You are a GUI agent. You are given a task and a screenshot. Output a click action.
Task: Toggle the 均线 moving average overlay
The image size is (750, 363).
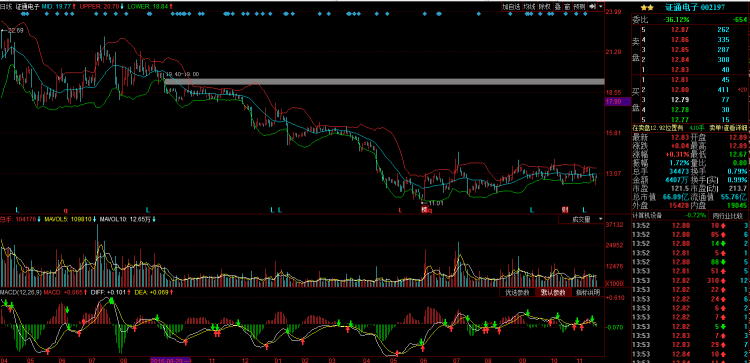529,7
